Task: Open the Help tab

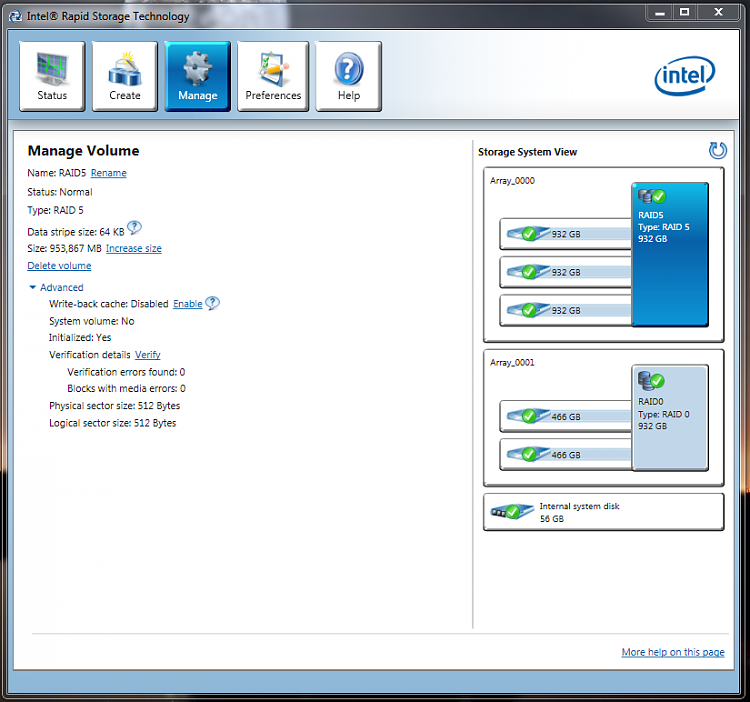Action: click(x=349, y=76)
